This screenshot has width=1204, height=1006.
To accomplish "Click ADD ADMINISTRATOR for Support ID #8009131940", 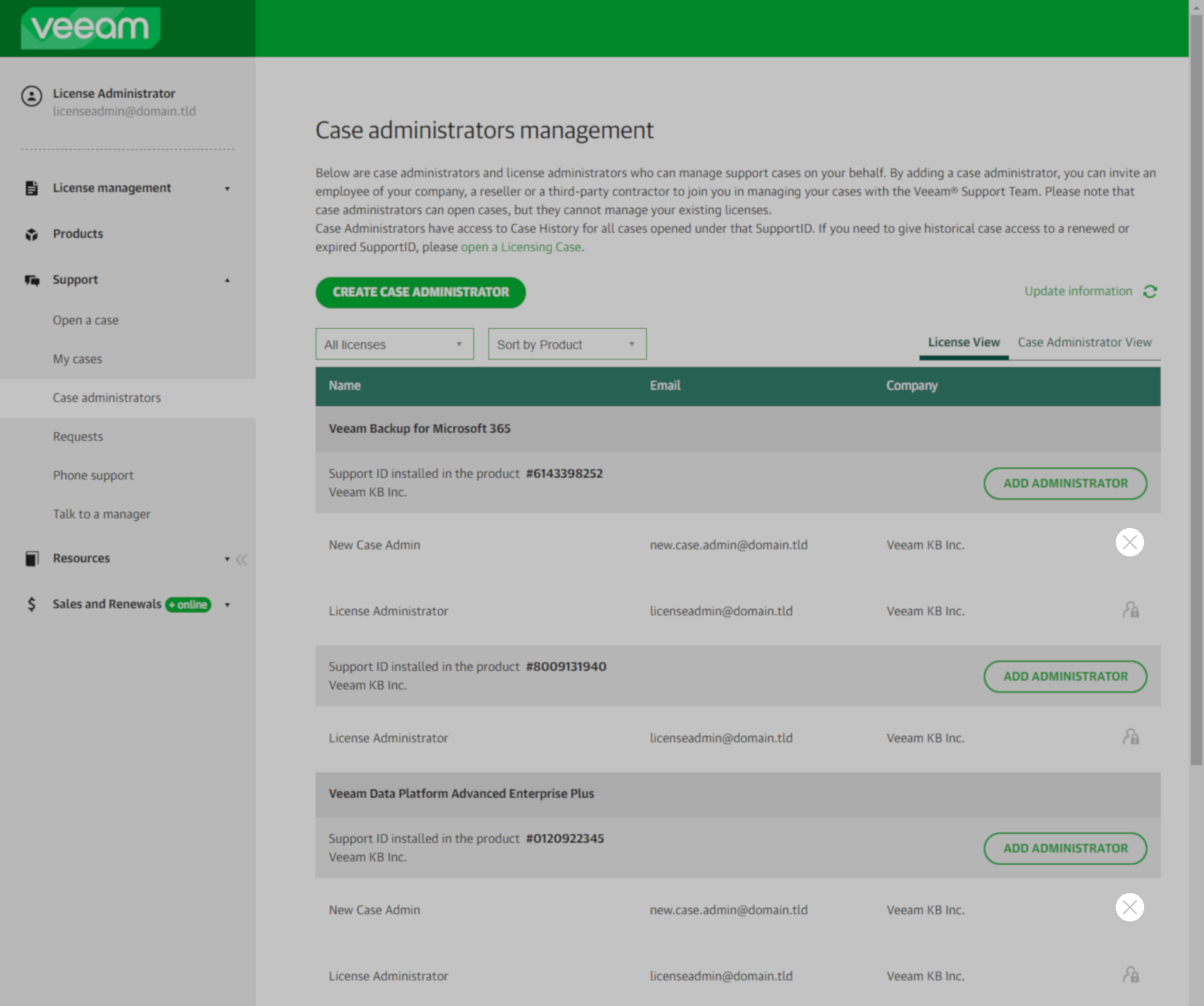I will click(x=1066, y=676).
